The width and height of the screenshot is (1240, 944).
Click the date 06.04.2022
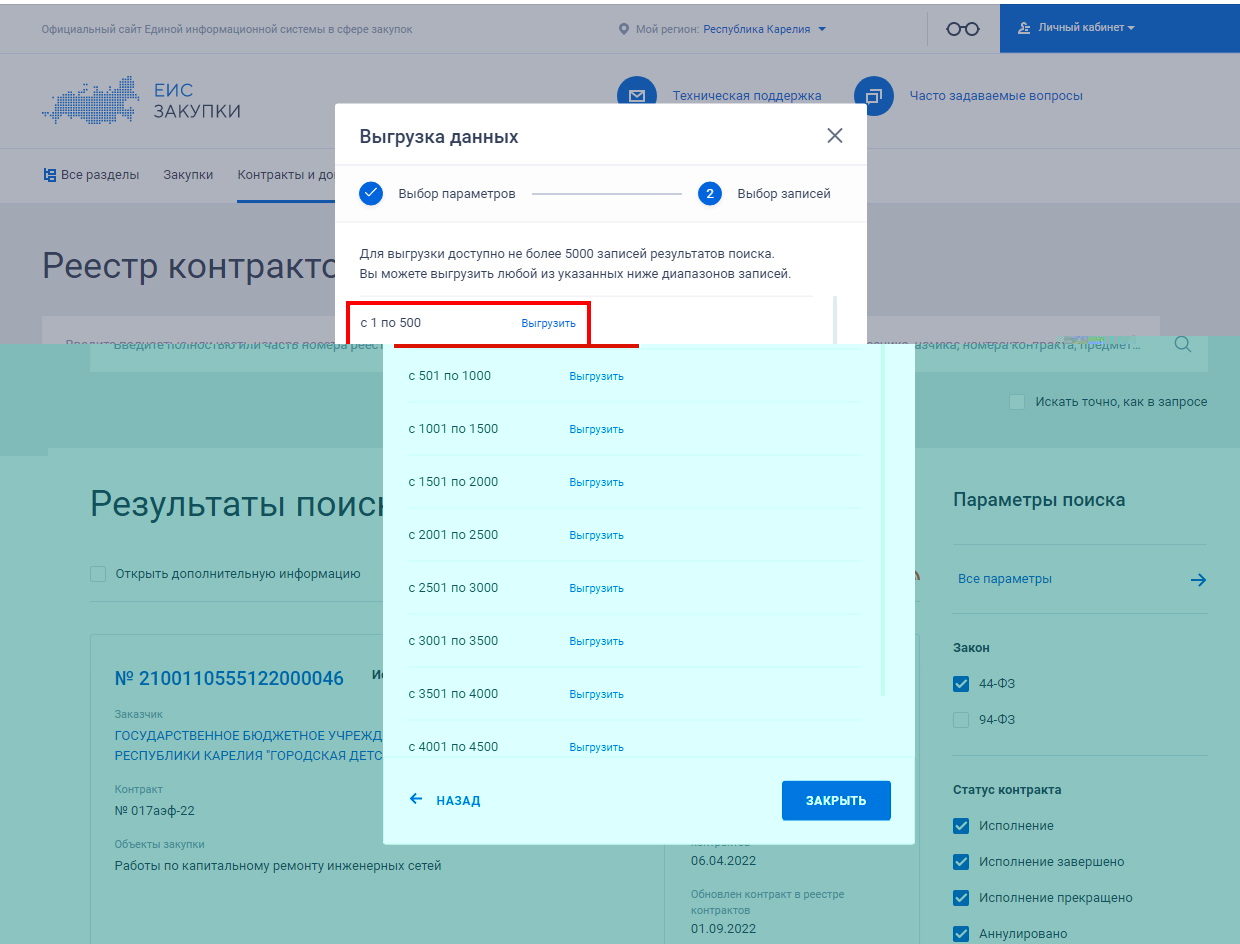point(723,859)
